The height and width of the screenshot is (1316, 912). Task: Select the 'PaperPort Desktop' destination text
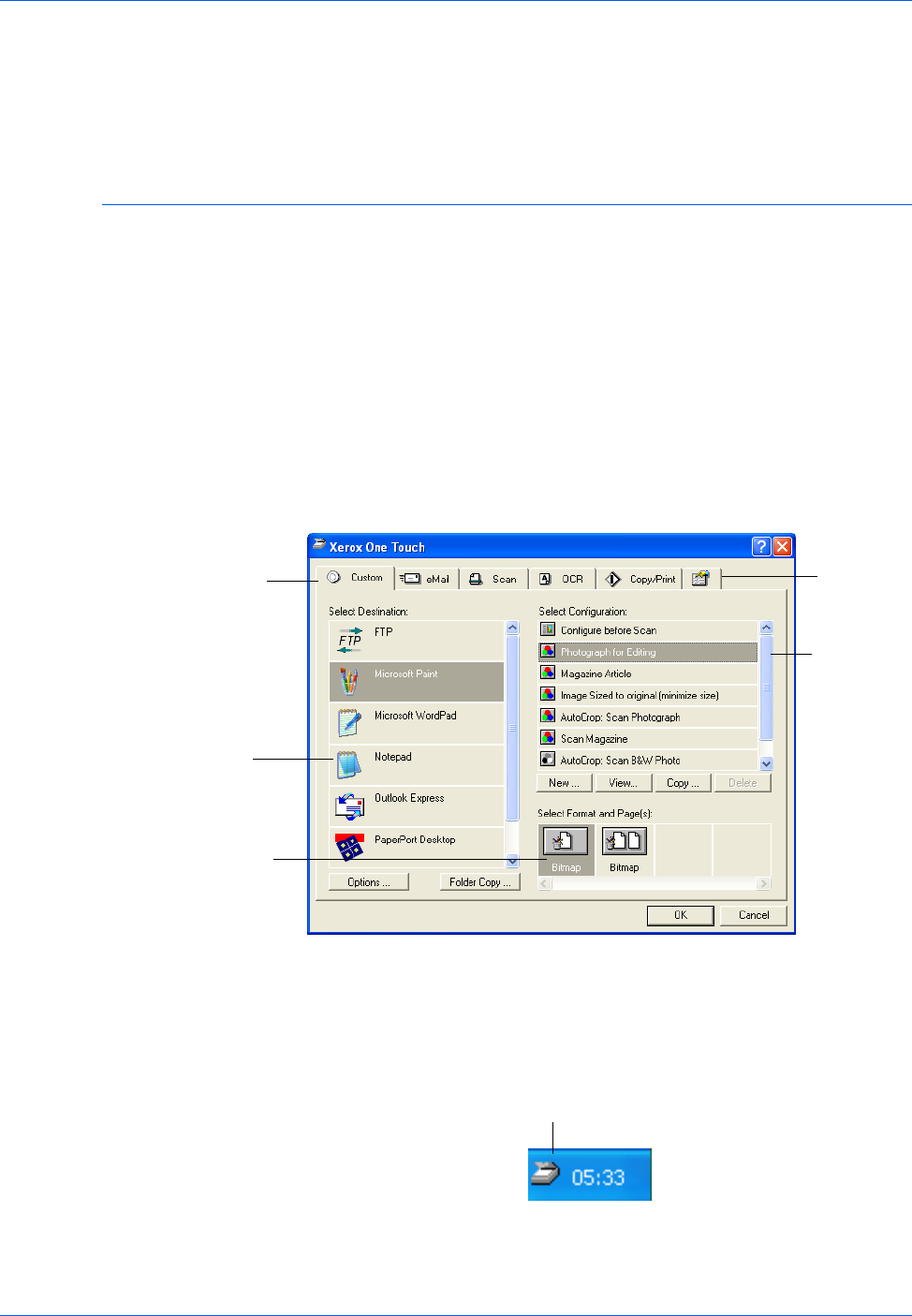coord(415,839)
